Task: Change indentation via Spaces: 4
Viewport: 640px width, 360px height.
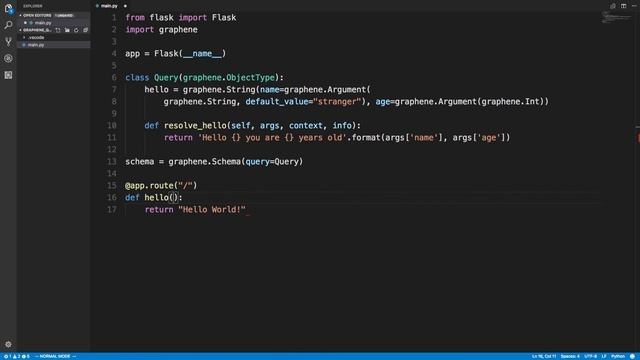Action: coord(570,356)
